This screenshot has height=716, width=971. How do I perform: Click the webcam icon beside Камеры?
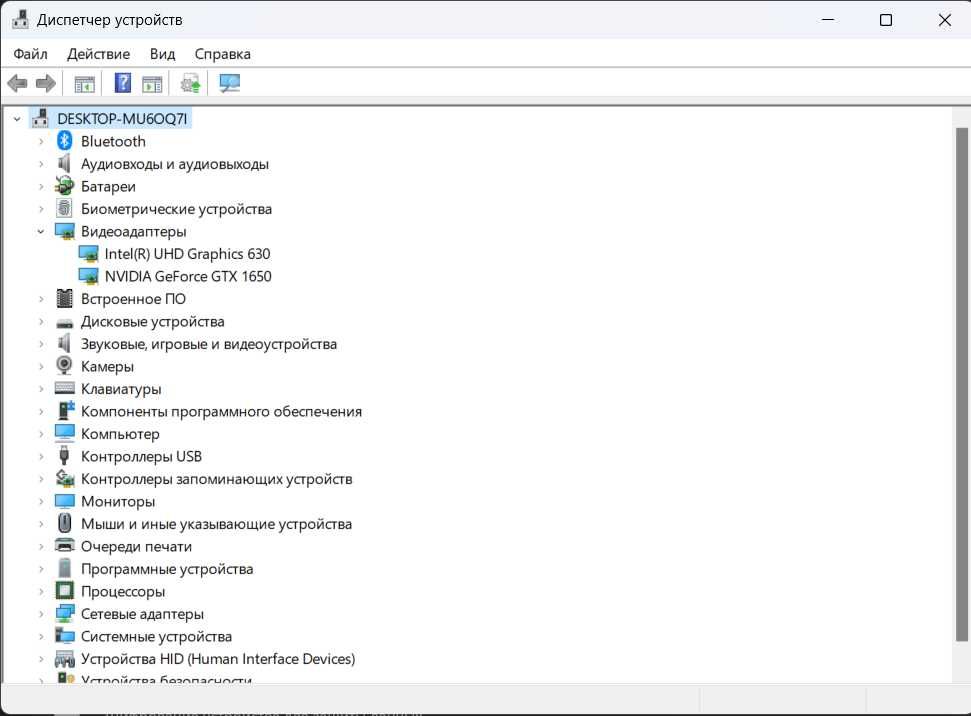tap(64, 366)
